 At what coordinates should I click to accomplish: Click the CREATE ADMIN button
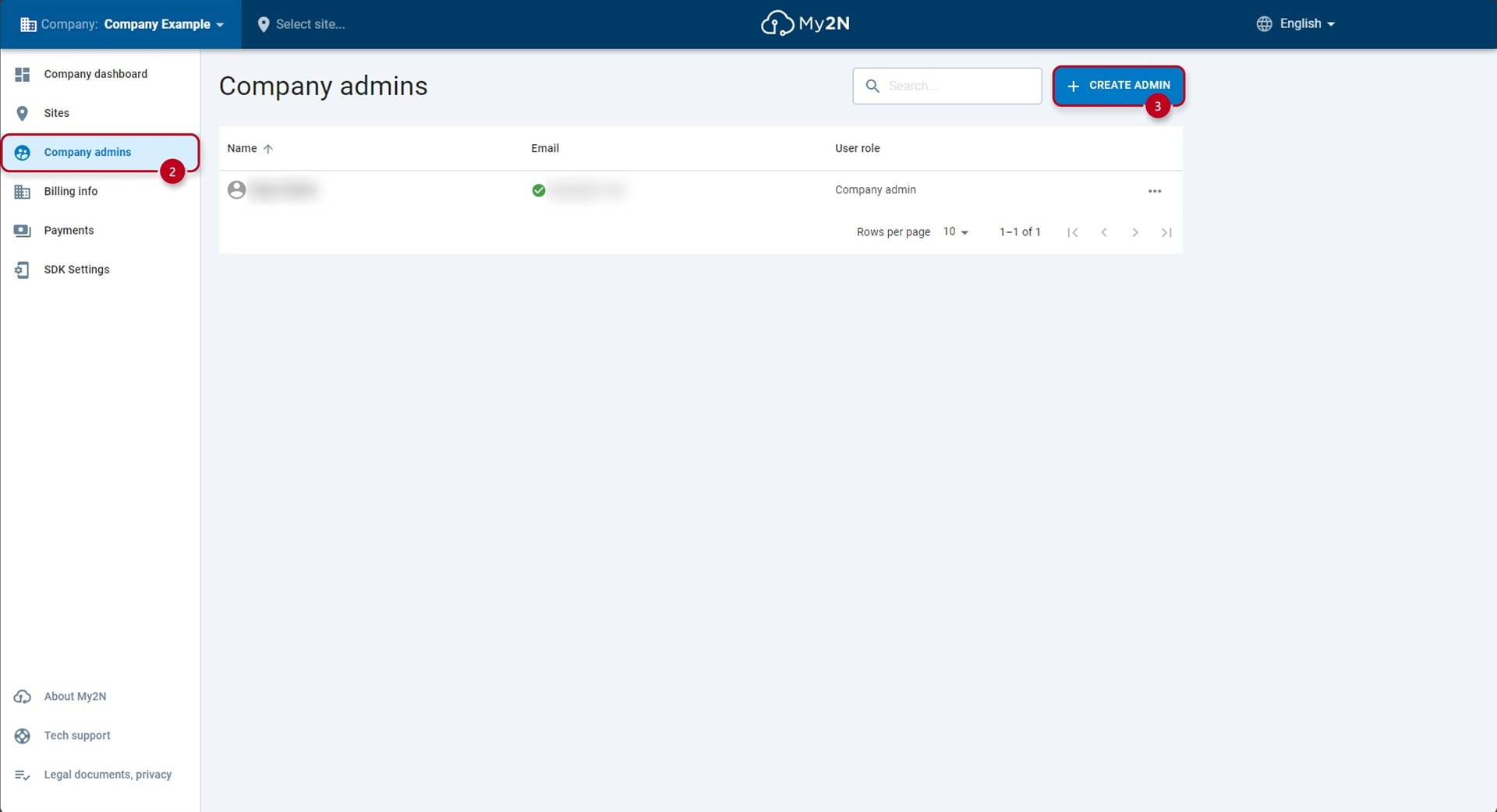[x=1119, y=86]
